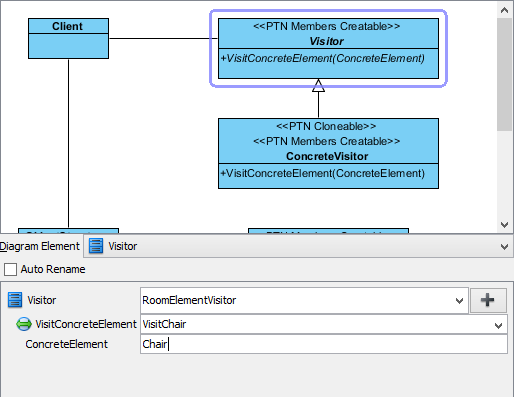Select the Client class box

click(x=68, y=38)
